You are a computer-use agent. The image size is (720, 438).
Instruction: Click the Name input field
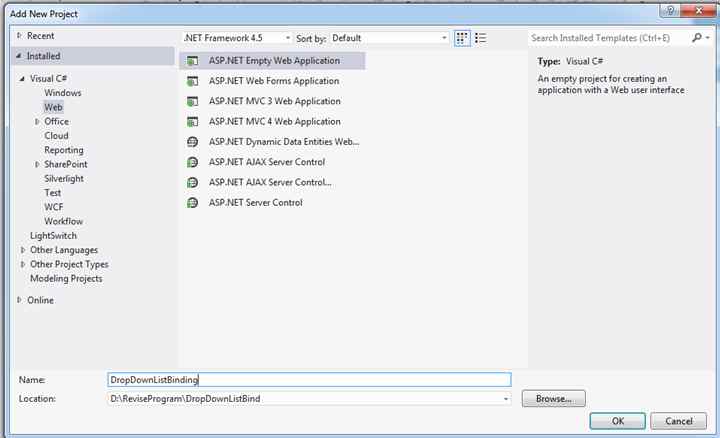point(309,380)
